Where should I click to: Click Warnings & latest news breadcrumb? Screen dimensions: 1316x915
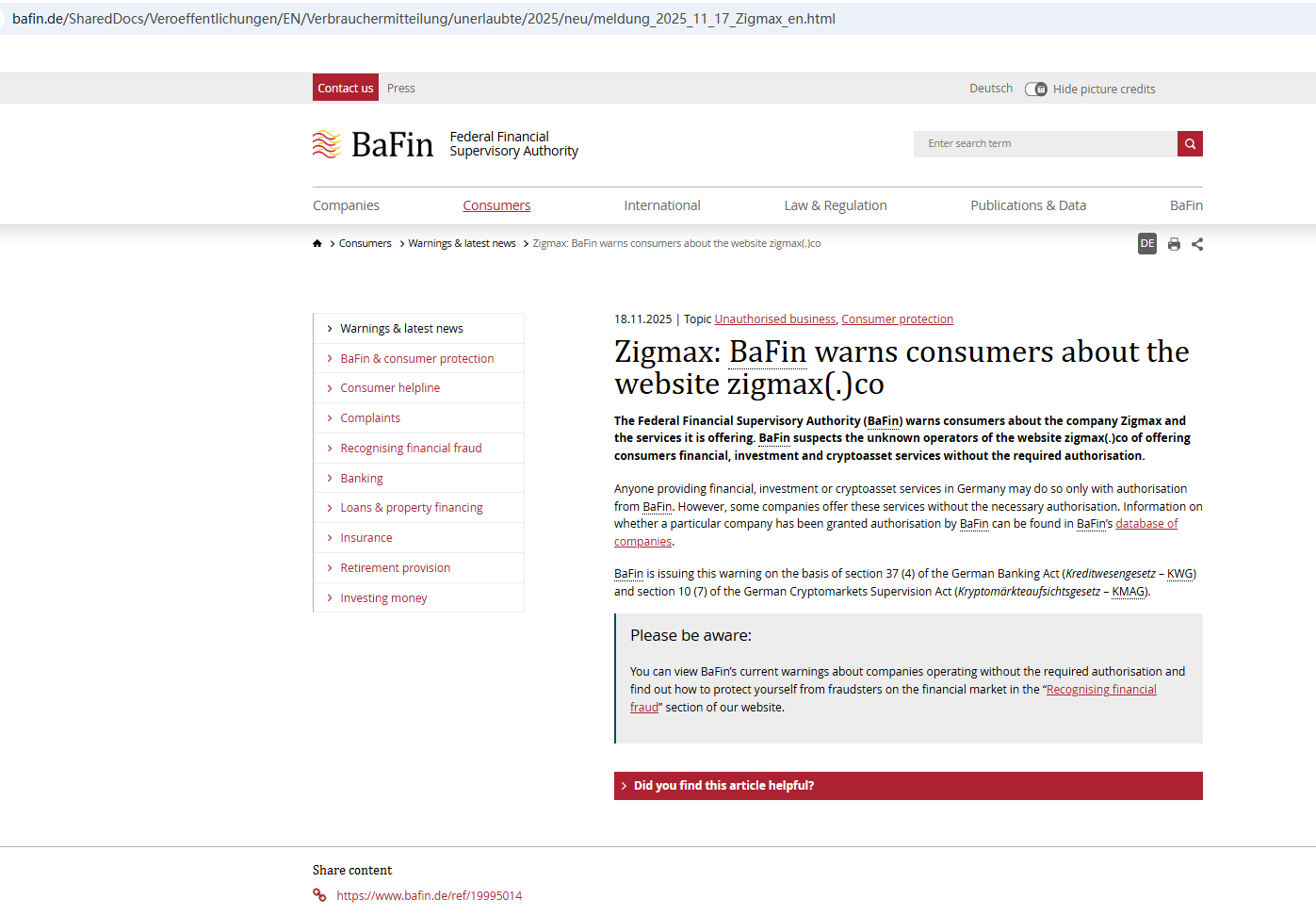coord(463,243)
